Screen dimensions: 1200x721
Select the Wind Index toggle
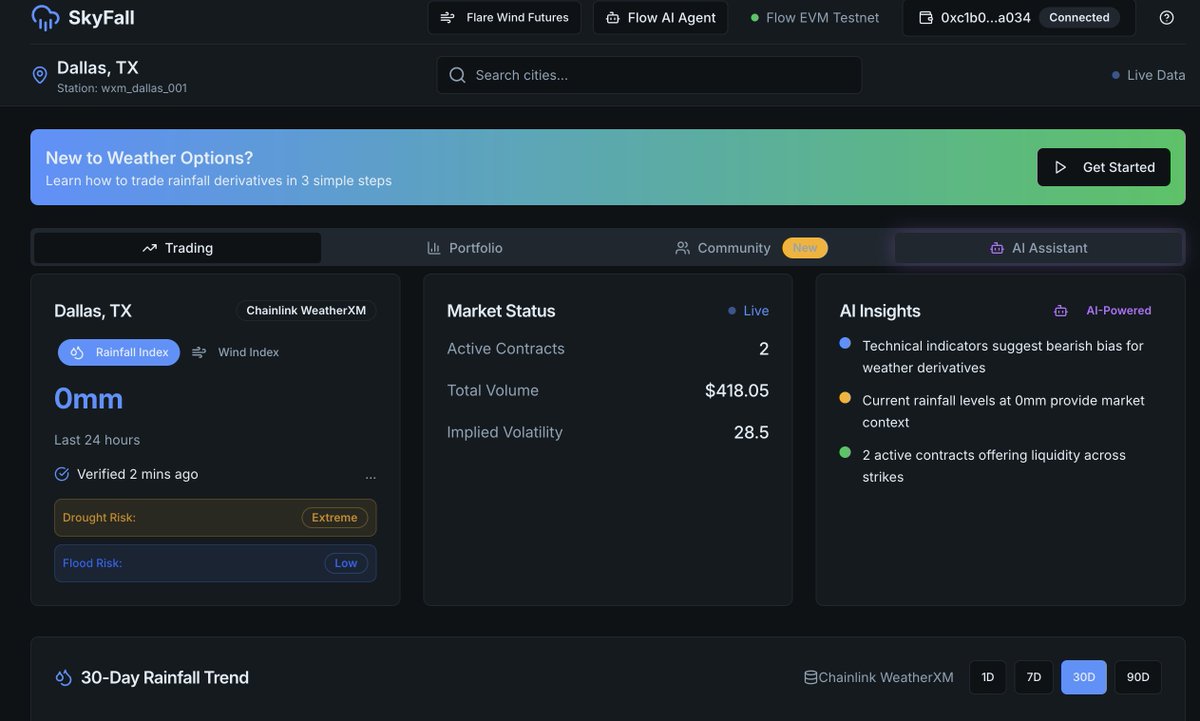236,352
